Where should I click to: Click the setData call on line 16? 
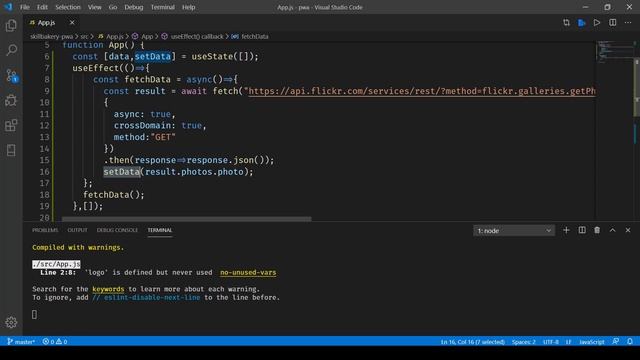122,172
